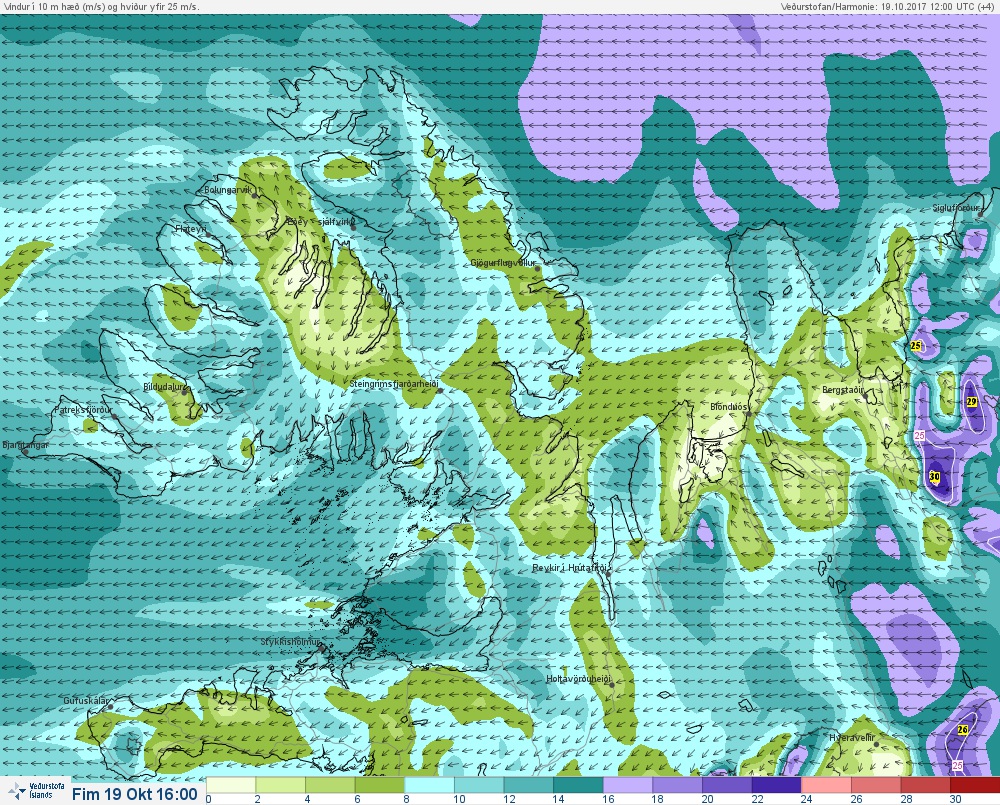Viewport: 1000px width, 805px height.
Task: Select the purple 18–20 m/s legend swatch
Action: click(x=677, y=785)
